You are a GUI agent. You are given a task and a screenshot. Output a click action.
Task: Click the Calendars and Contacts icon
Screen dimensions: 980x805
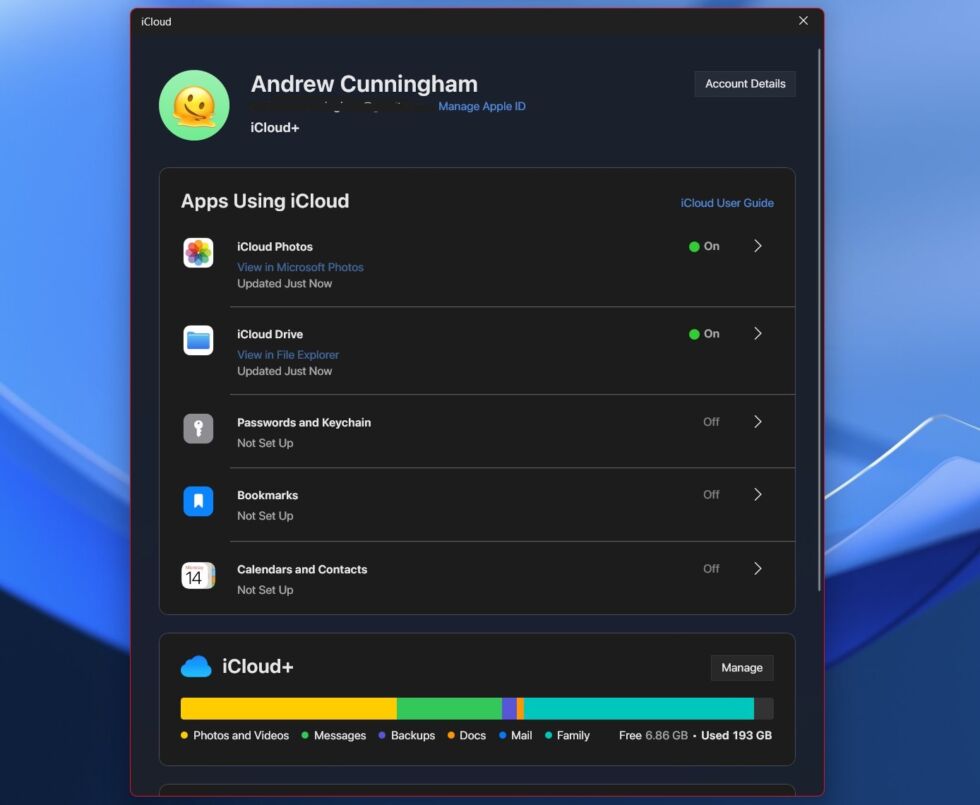(x=198, y=576)
